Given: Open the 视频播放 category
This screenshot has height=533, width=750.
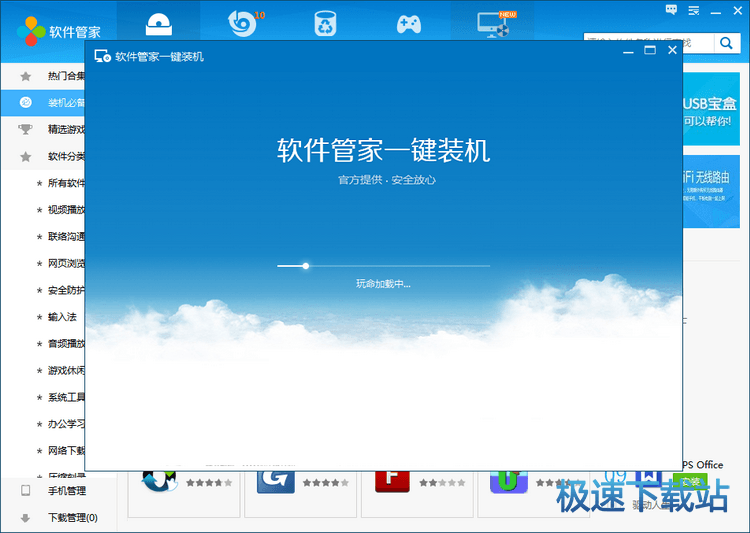Looking at the screenshot, I should pos(66,210).
